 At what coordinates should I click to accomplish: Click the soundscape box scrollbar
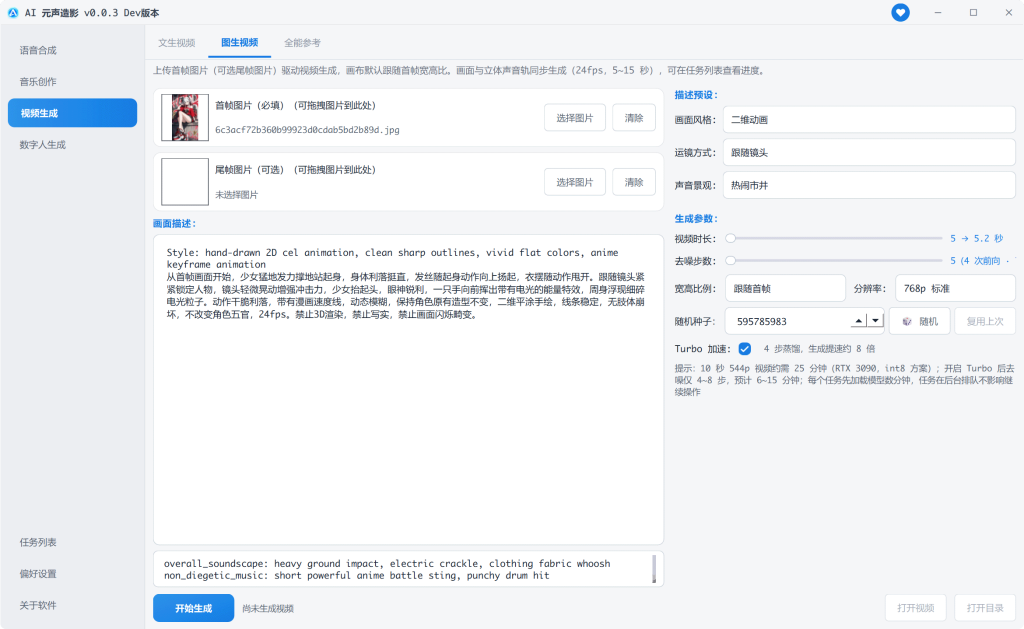point(654,569)
